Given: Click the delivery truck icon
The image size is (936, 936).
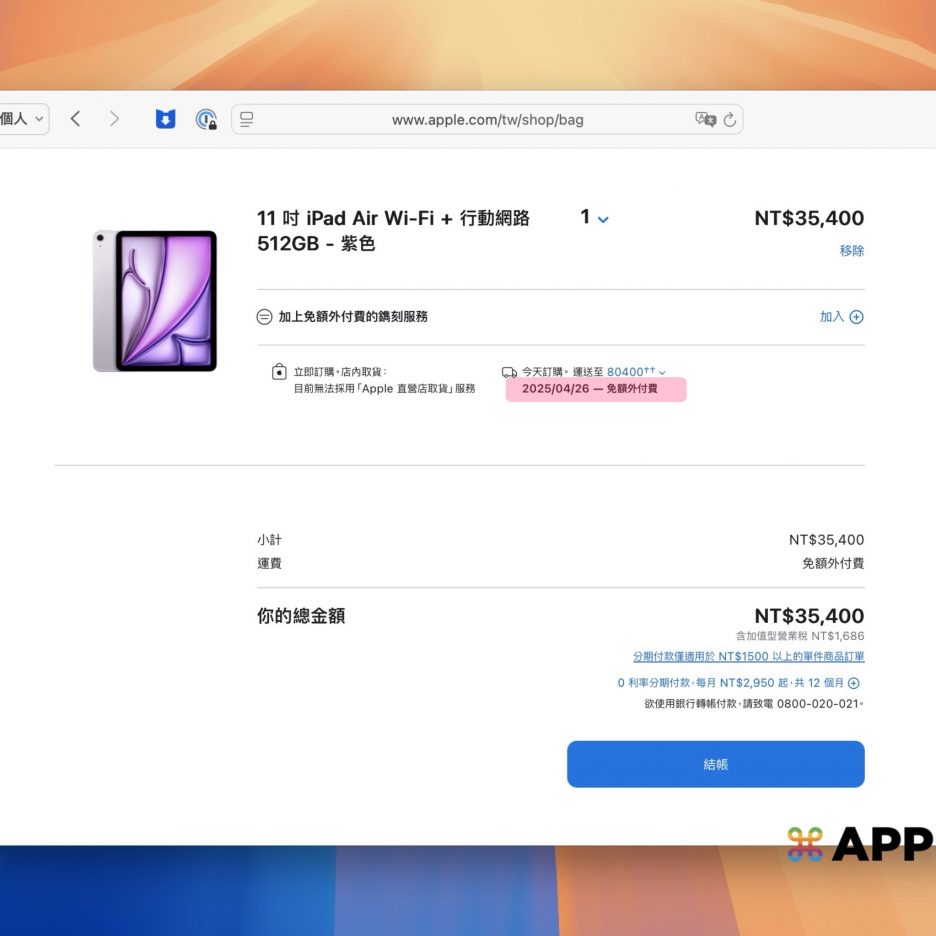Looking at the screenshot, I should pyautogui.click(x=509, y=372).
